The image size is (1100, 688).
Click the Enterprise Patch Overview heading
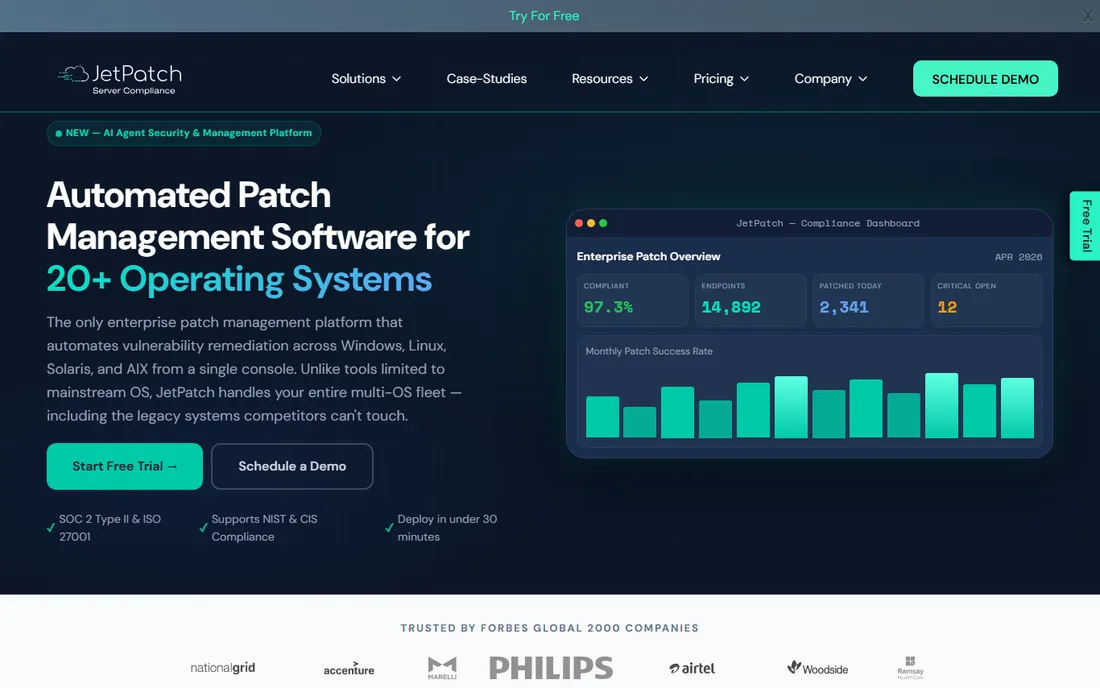(x=648, y=257)
